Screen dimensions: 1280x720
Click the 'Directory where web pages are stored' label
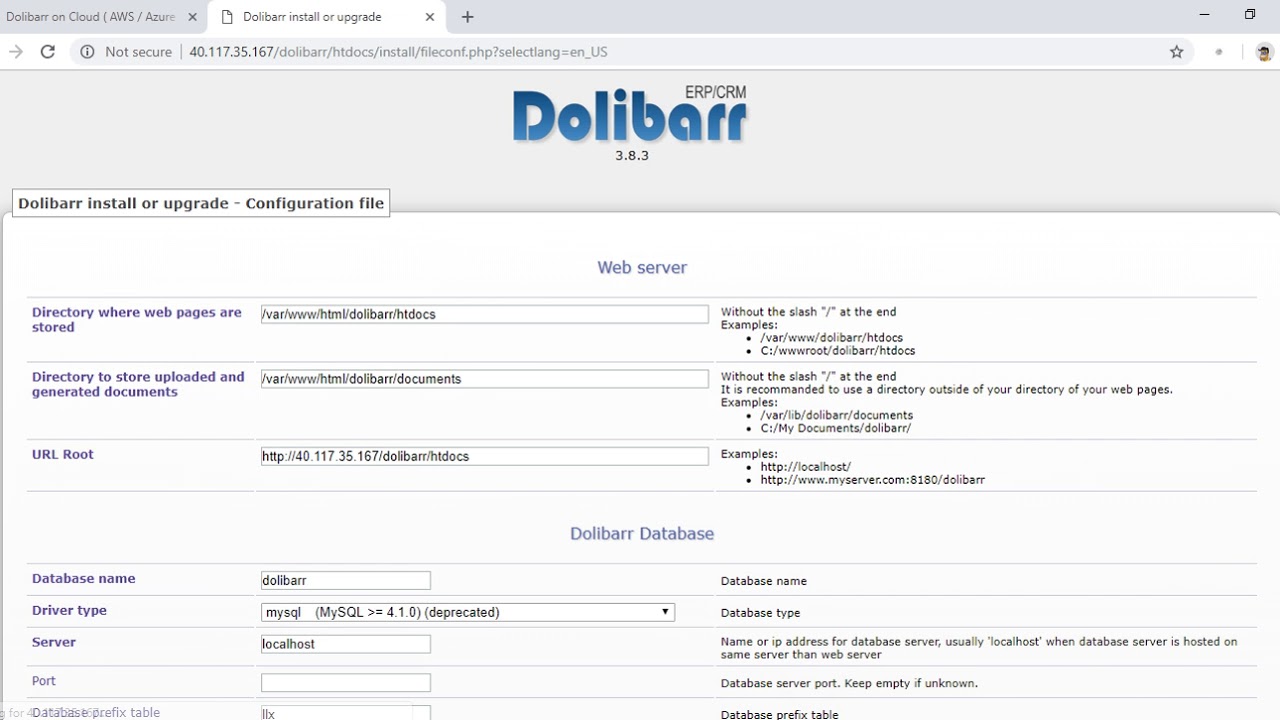pyautogui.click(x=137, y=320)
